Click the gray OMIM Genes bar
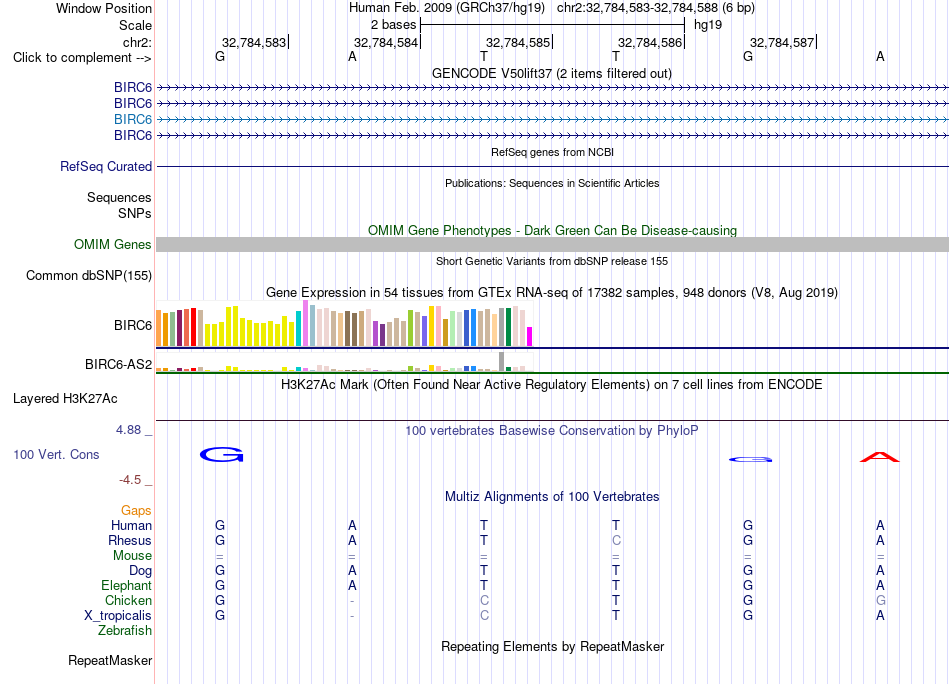Viewport: 950px width, 684px height. (x=552, y=244)
